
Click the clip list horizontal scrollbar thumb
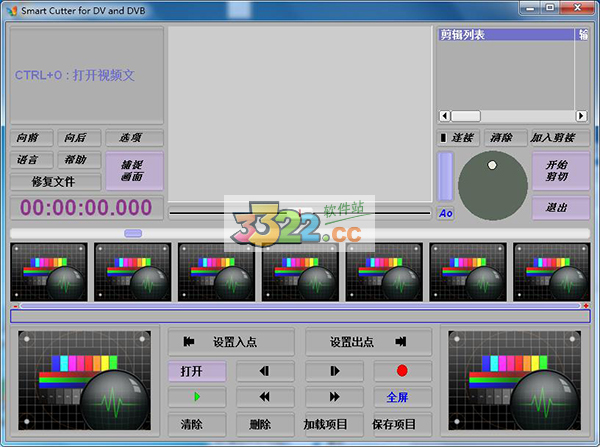[466, 116]
